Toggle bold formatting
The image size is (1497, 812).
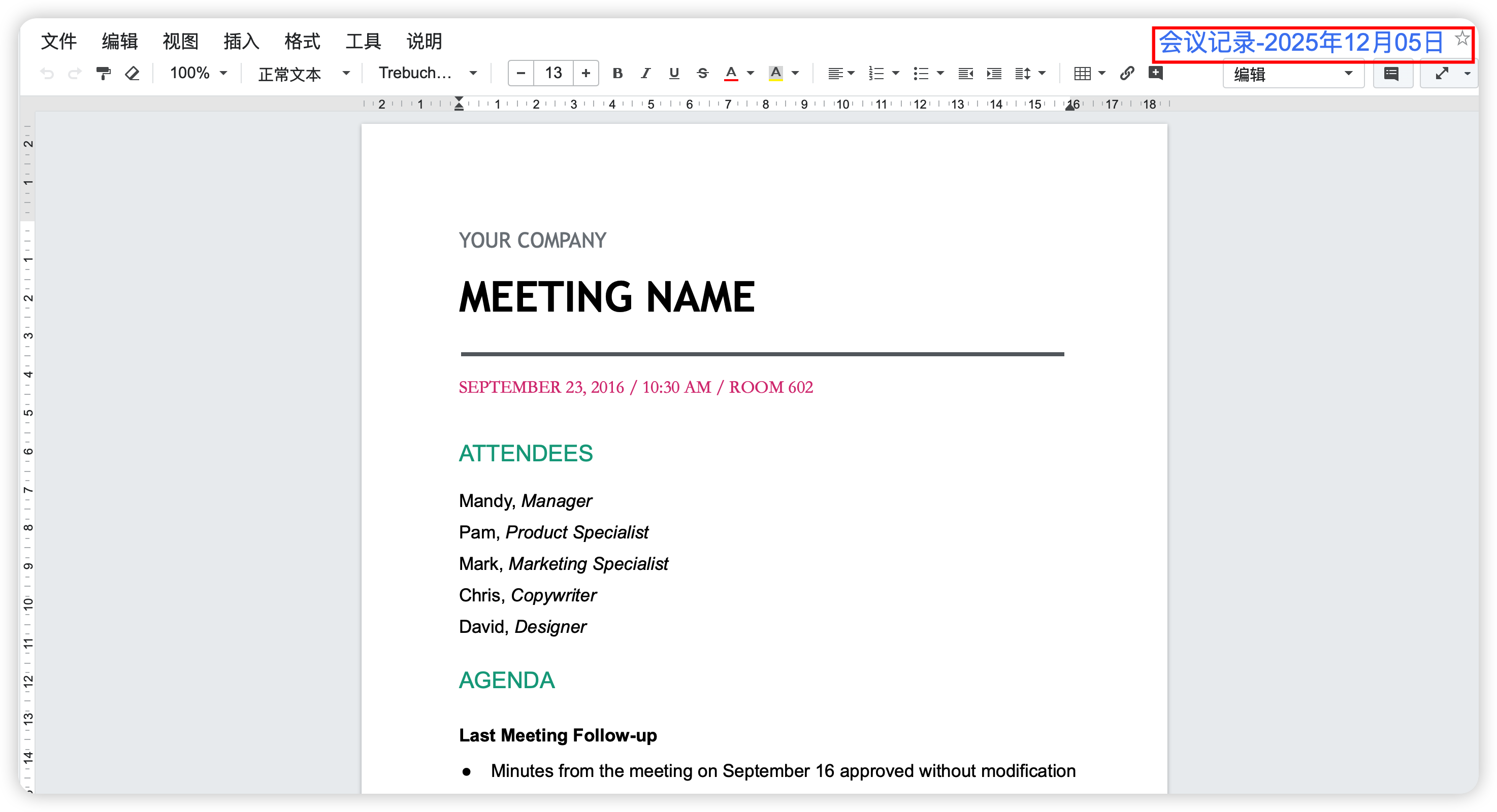(x=617, y=73)
